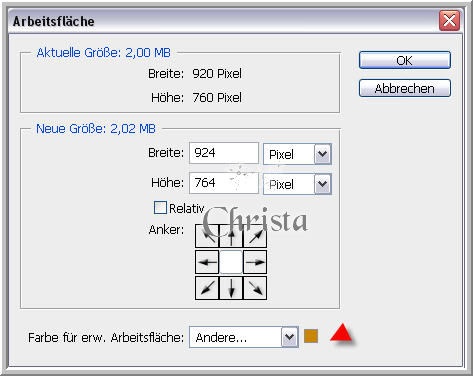This screenshot has height=376, width=473.
Task: Click the "Neue Größe: 2,02 MB" heading
Action: click(x=96, y=129)
